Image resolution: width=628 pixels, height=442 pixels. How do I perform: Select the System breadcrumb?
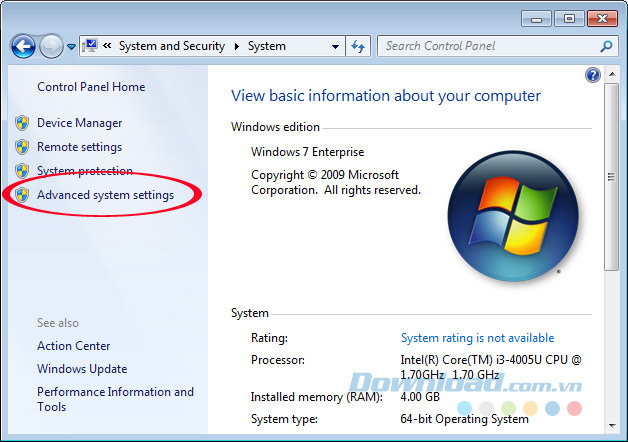[267, 46]
